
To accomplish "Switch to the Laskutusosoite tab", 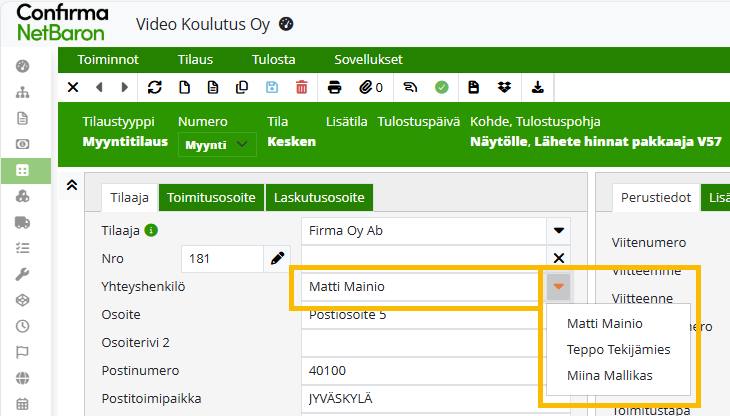I will pos(320,198).
